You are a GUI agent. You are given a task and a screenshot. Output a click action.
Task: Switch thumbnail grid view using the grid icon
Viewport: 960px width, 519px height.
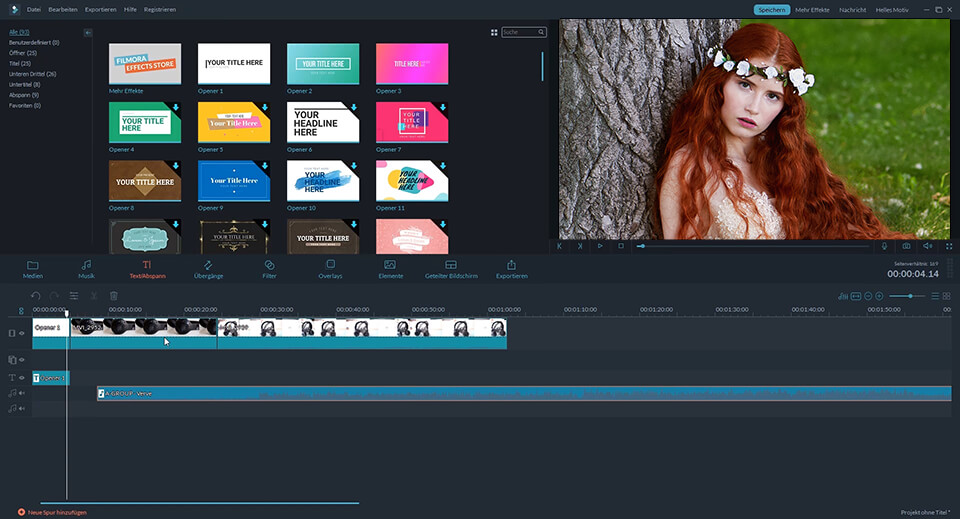(x=494, y=32)
